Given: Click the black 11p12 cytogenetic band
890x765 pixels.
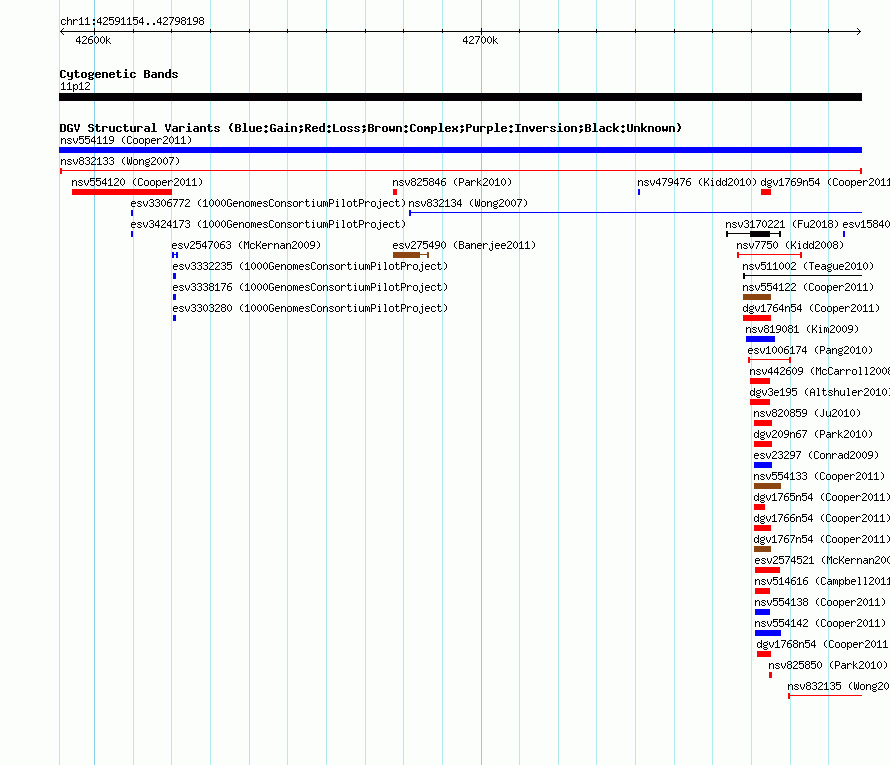Looking at the screenshot, I should tap(460, 97).
